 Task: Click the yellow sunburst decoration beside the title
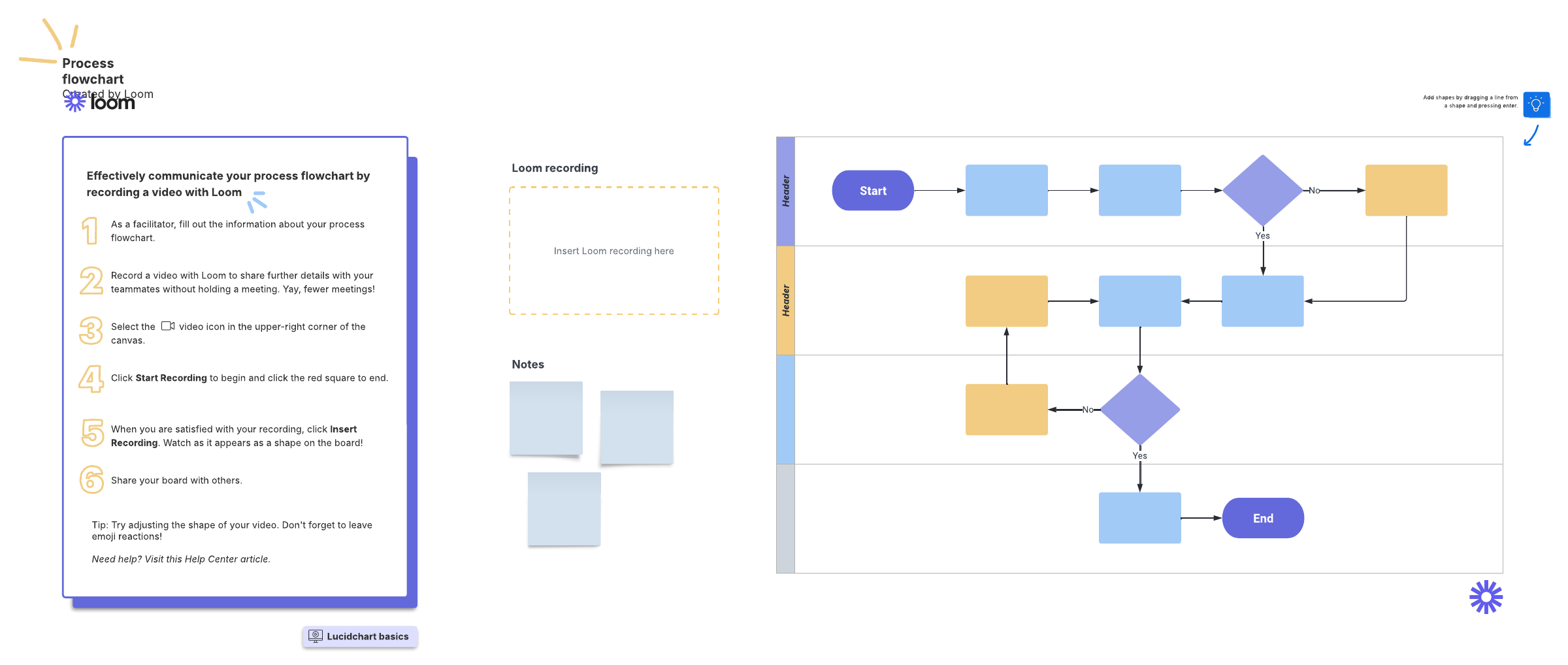[x=49, y=44]
